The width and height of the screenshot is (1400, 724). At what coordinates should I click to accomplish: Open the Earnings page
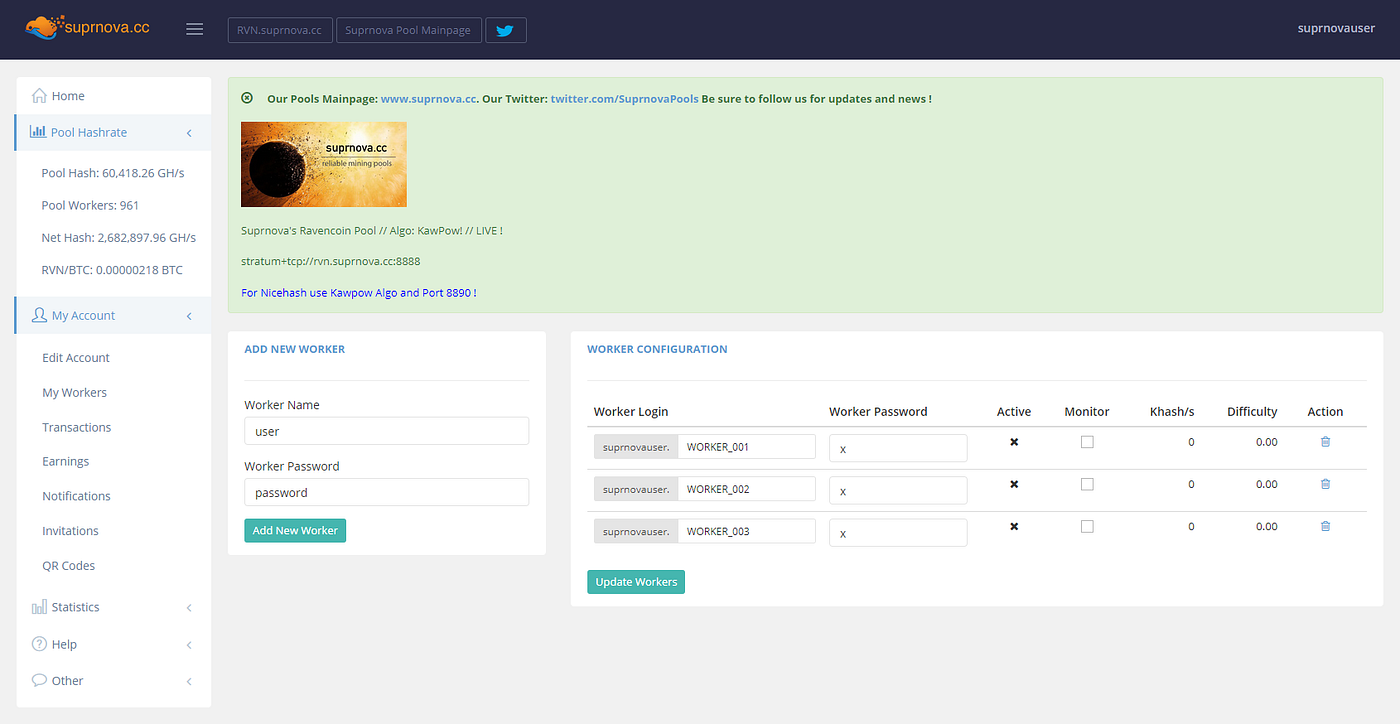tap(66, 461)
